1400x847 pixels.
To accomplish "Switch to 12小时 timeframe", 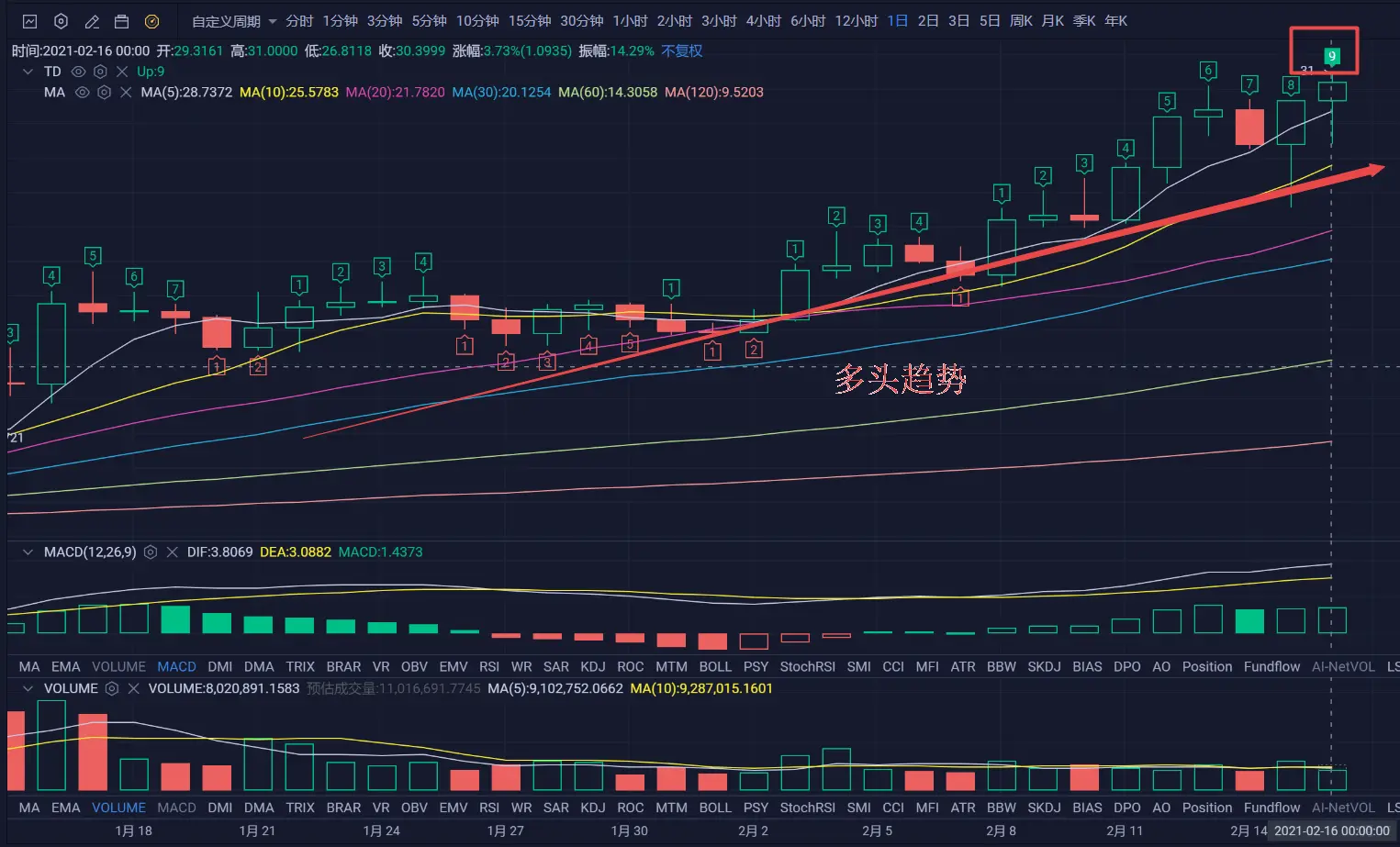I will (856, 21).
